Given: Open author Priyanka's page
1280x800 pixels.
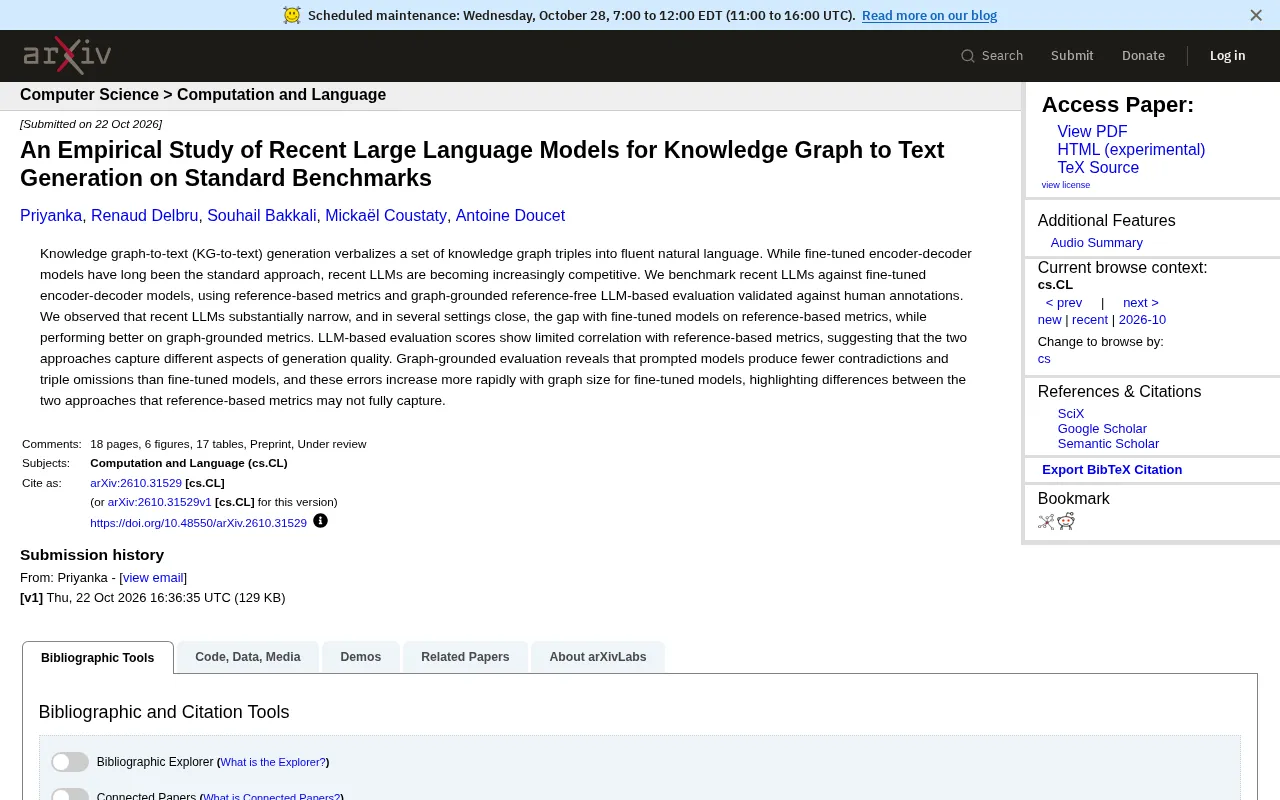Looking at the screenshot, I should [x=51, y=216].
